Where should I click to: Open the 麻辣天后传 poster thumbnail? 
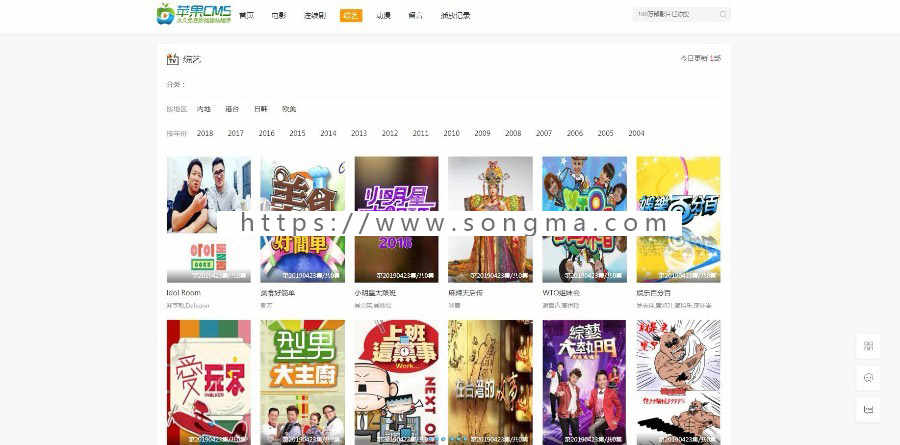[490, 219]
